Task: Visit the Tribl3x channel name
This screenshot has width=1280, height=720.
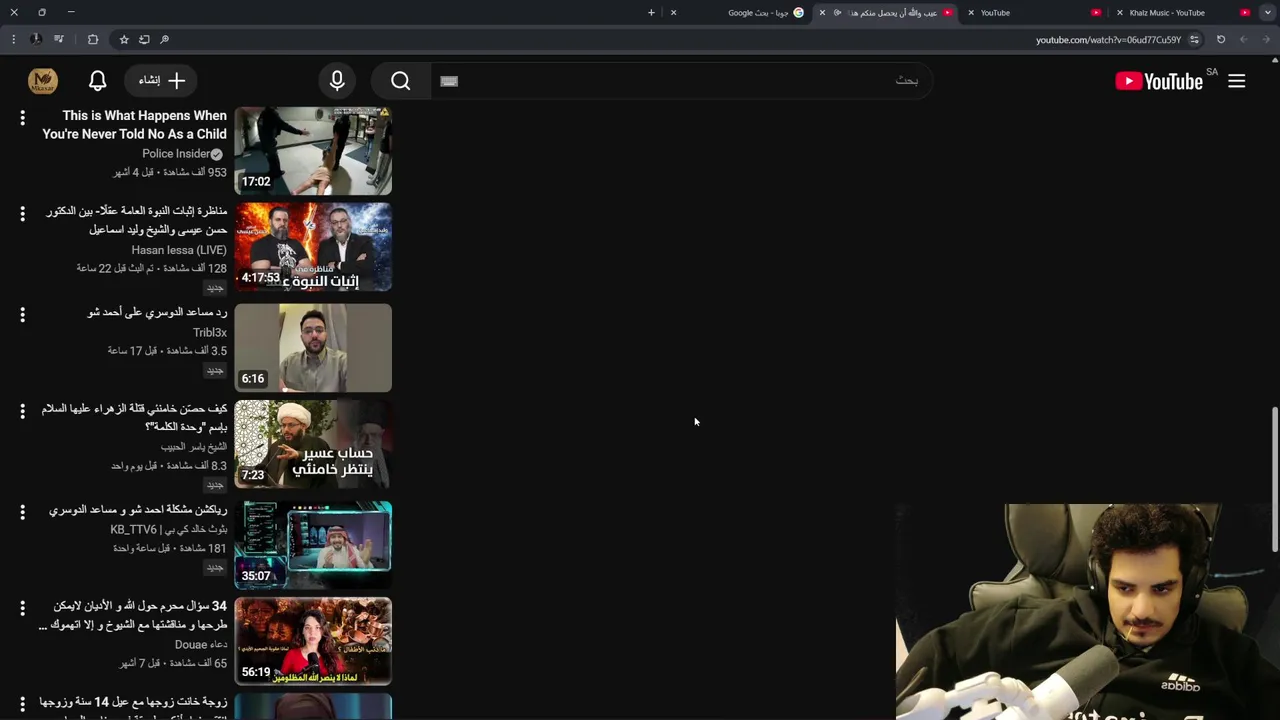Action: coord(210,332)
